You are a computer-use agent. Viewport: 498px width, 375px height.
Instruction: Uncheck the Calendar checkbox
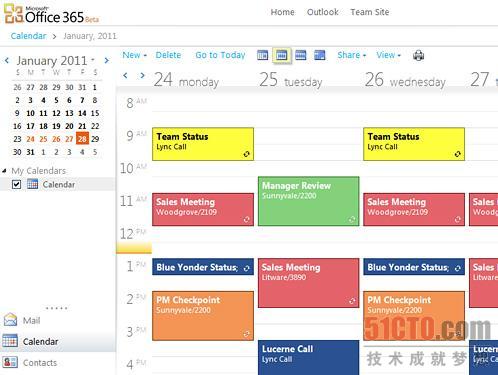[x=16, y=184]
